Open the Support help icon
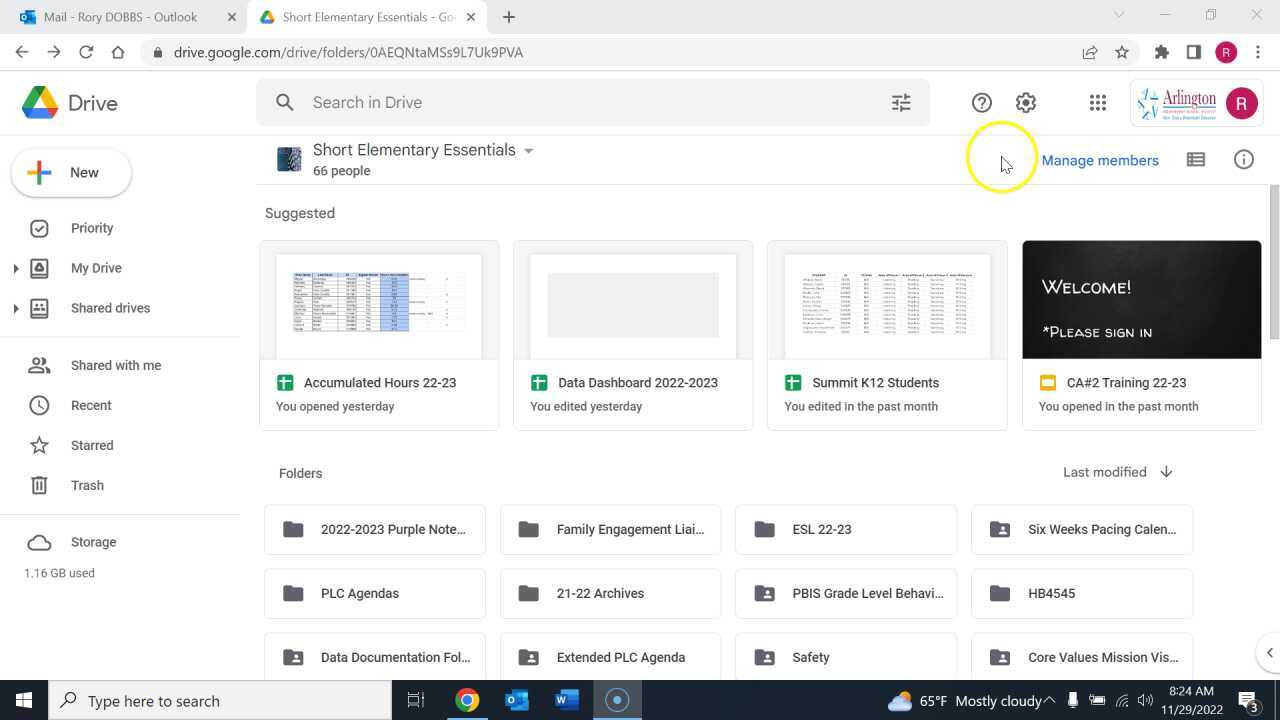Screen dimensions: 1280x720 coord(981,103)
